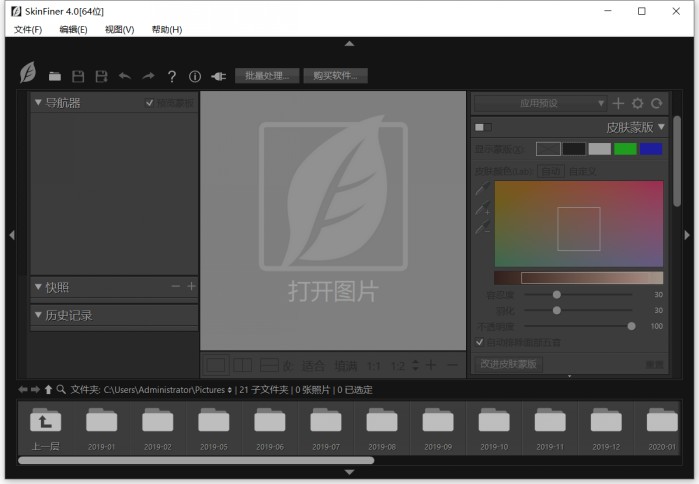The height and width of the screenshot is (484, 699).
Task: Collapse the right panel arrow
Action: tap(687, 235)
